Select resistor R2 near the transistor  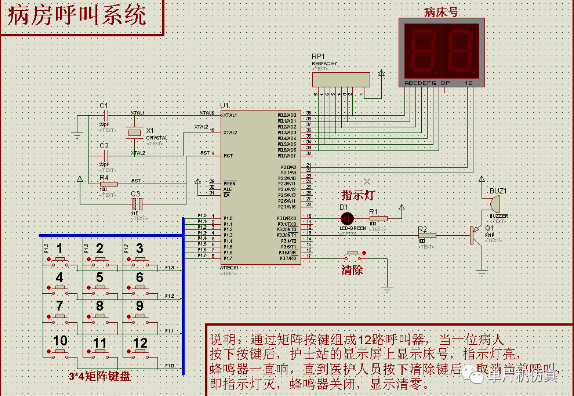[426, 236]
